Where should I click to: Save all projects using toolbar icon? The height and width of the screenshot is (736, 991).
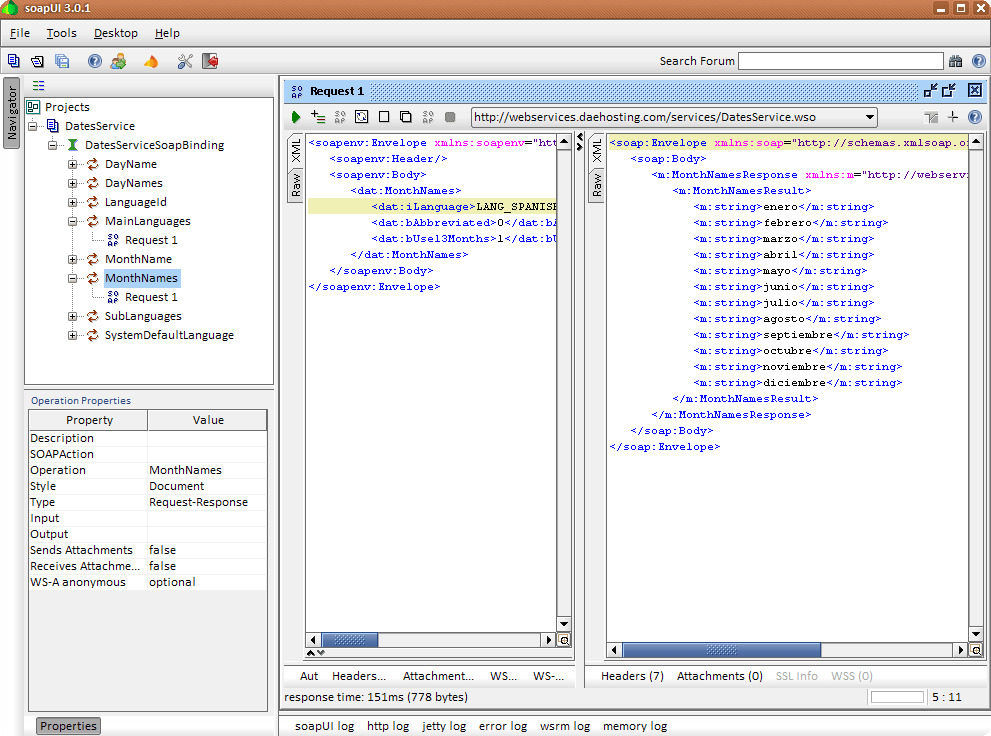[62, 61]
